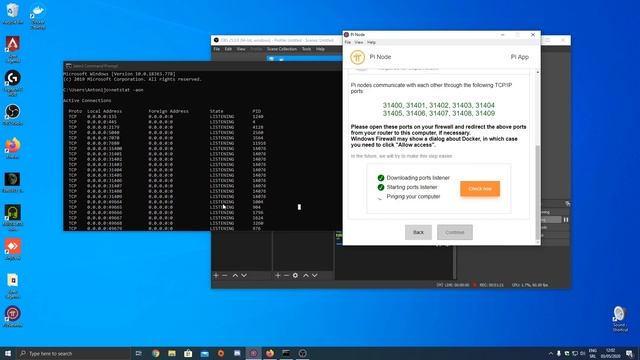Viewport: 640px width, 360px height.
Task: Click move scene down arrow in OBS
Action: pos(244,276)
